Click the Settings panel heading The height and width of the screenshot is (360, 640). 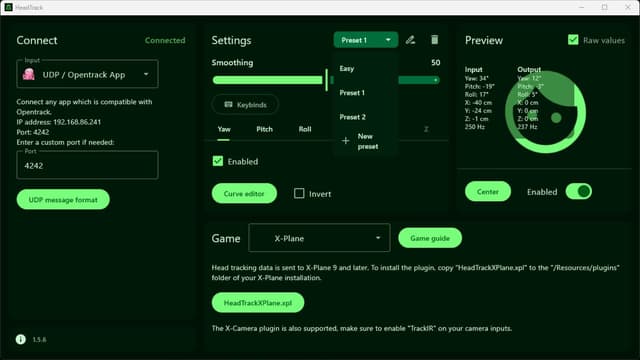[x=231, y=40]
